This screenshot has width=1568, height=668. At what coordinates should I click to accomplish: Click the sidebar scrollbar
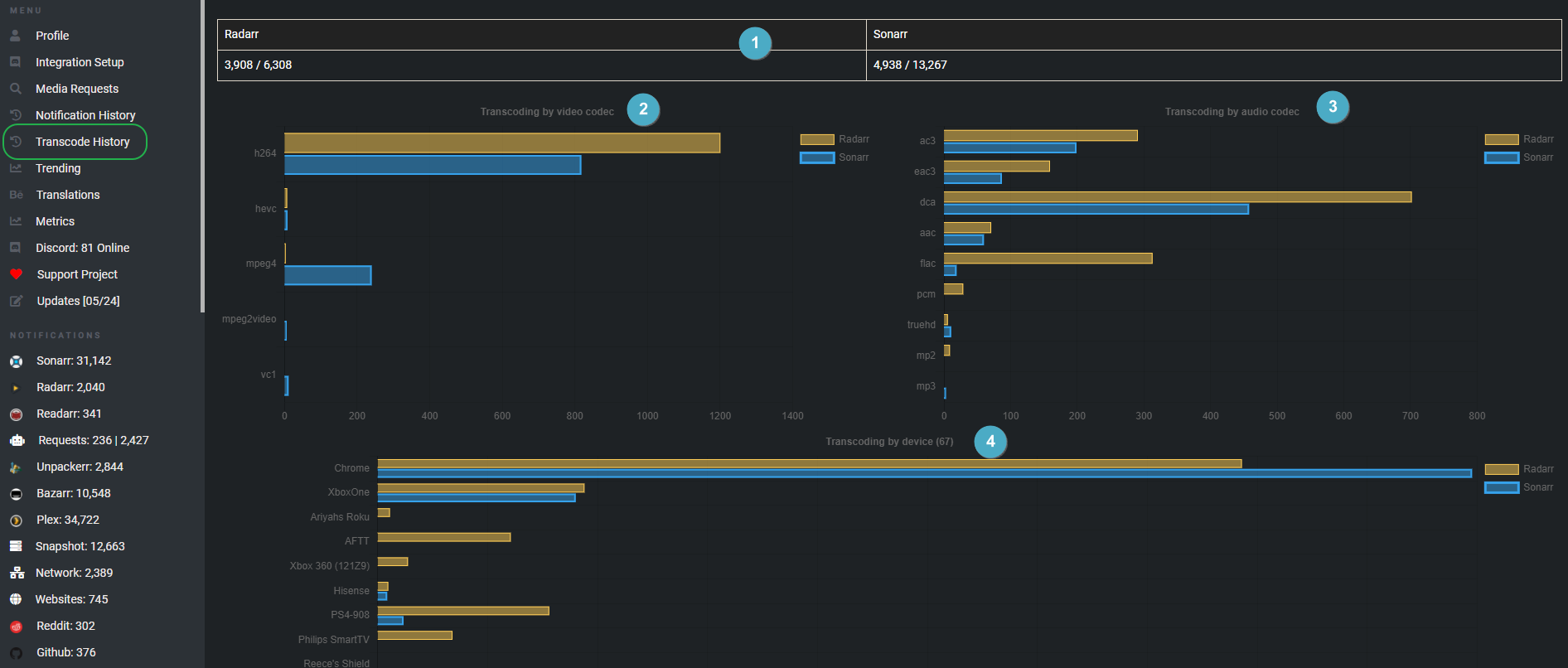tap(202, 156)
